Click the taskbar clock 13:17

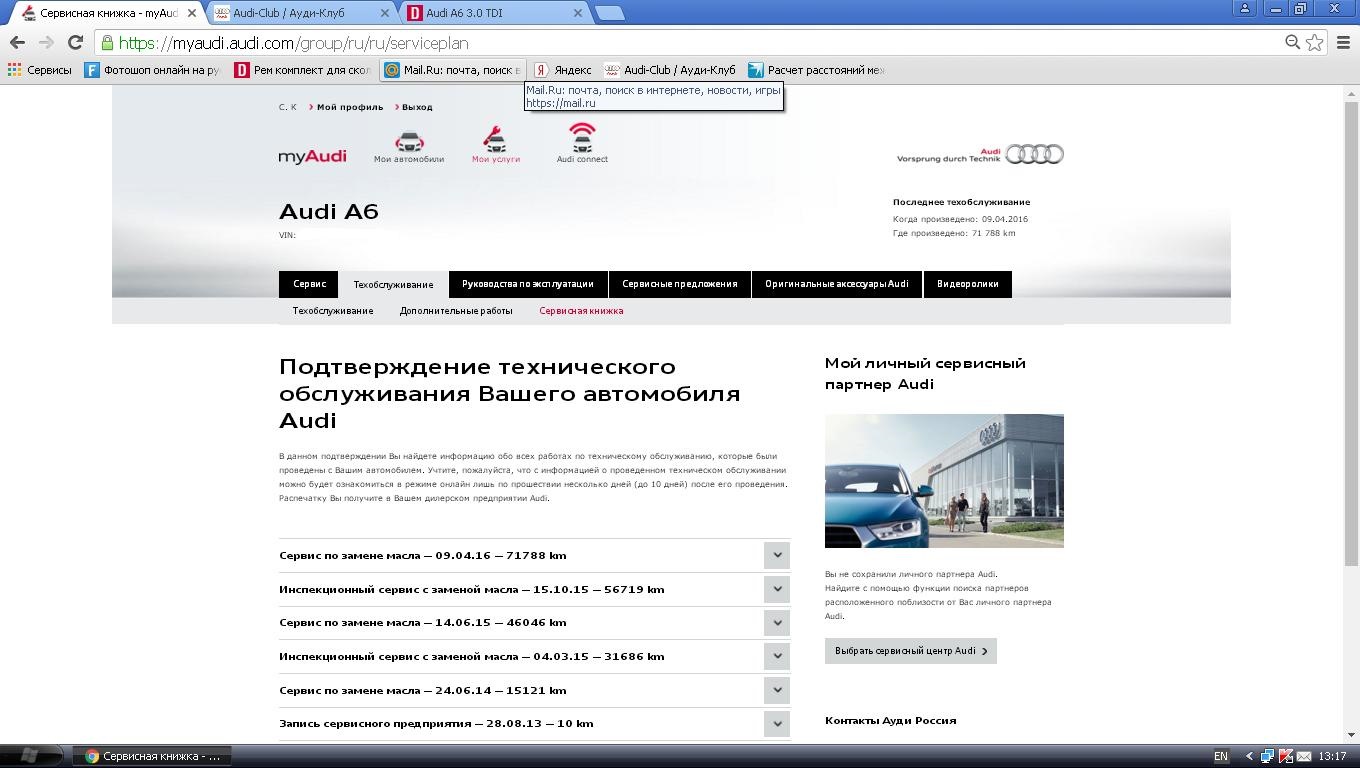click(x=1332, y=757)
